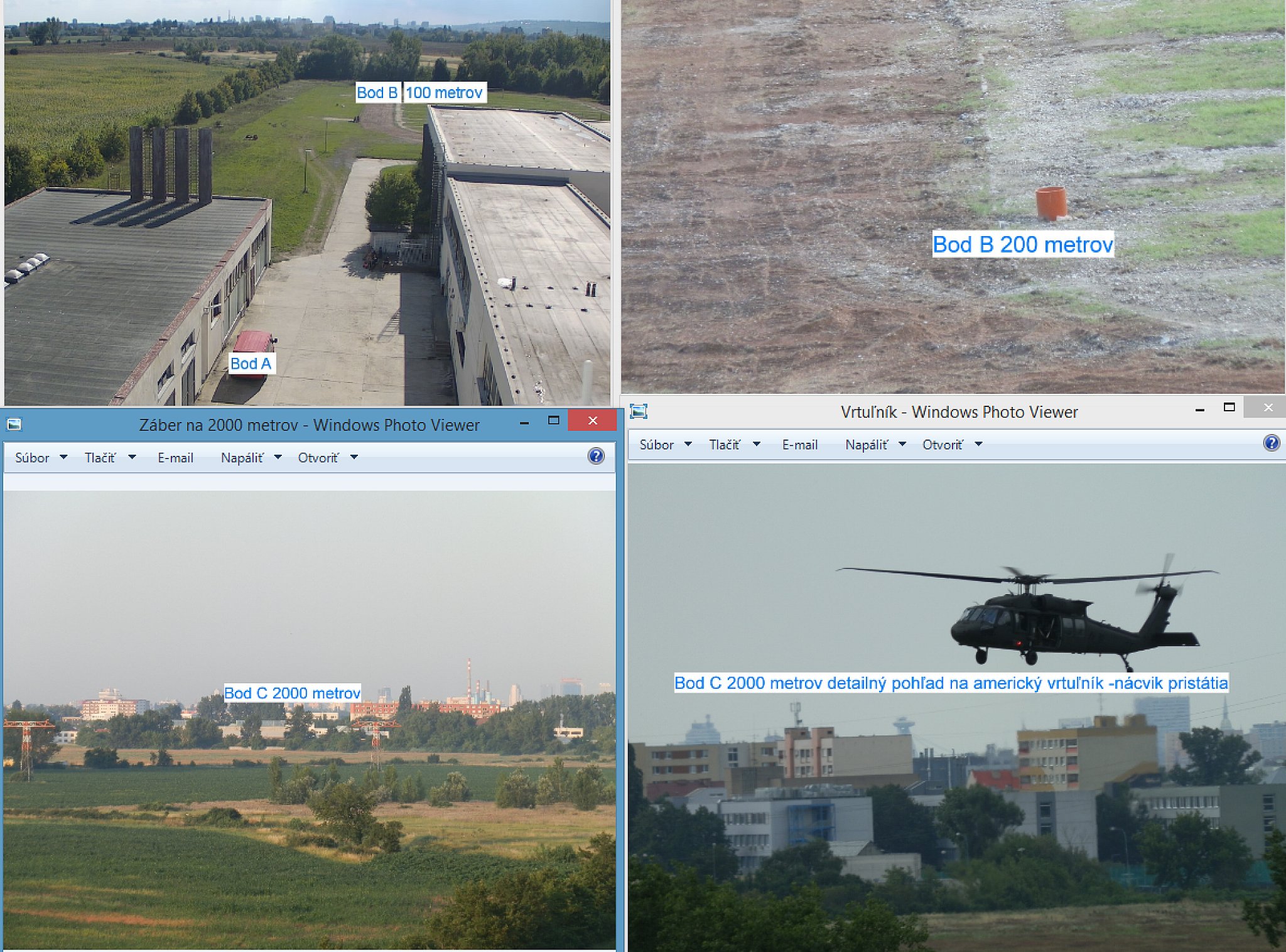Click the Vrtuľník - Windows Photo Viewer title text

tap(959, 412)
